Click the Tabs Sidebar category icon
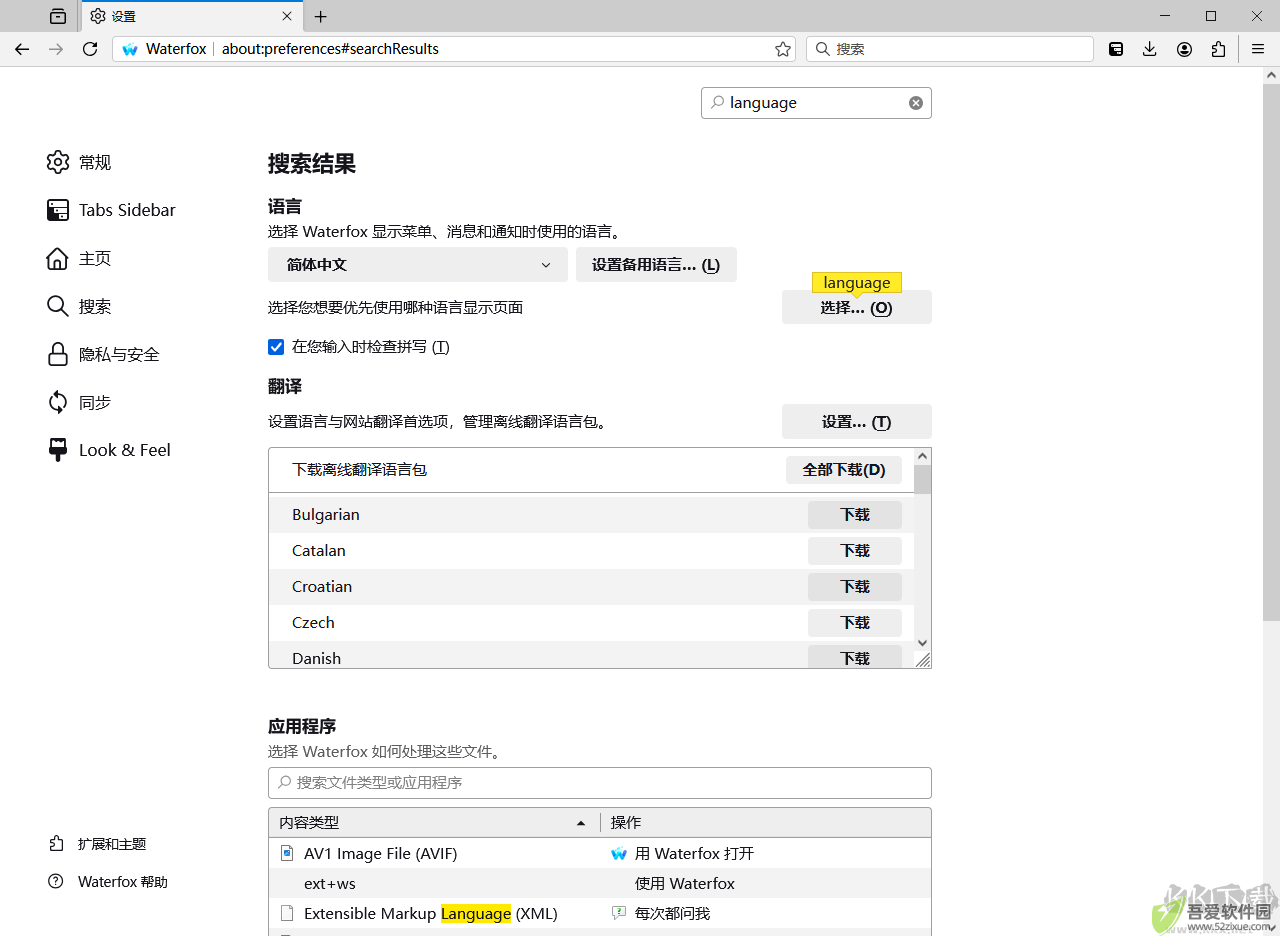 (x=58, y=210)
